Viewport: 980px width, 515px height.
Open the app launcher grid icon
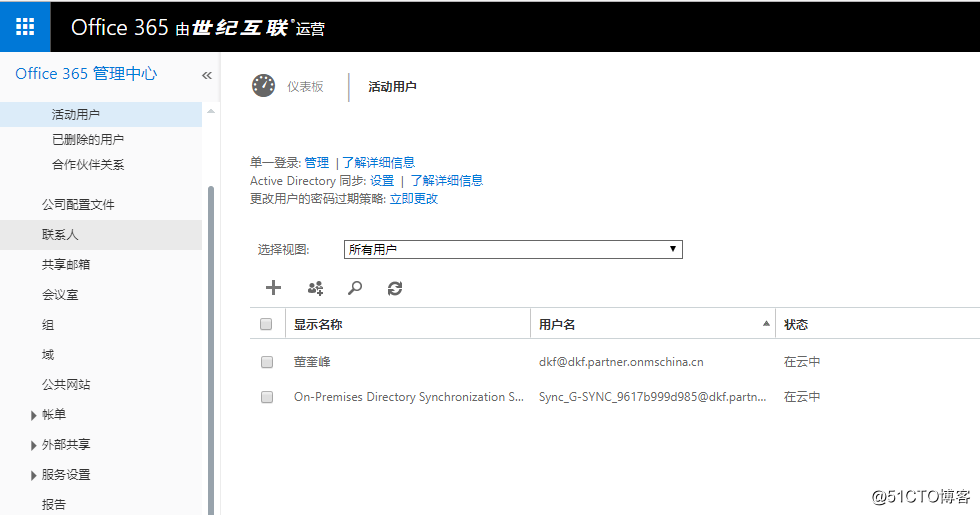[25, 26]
